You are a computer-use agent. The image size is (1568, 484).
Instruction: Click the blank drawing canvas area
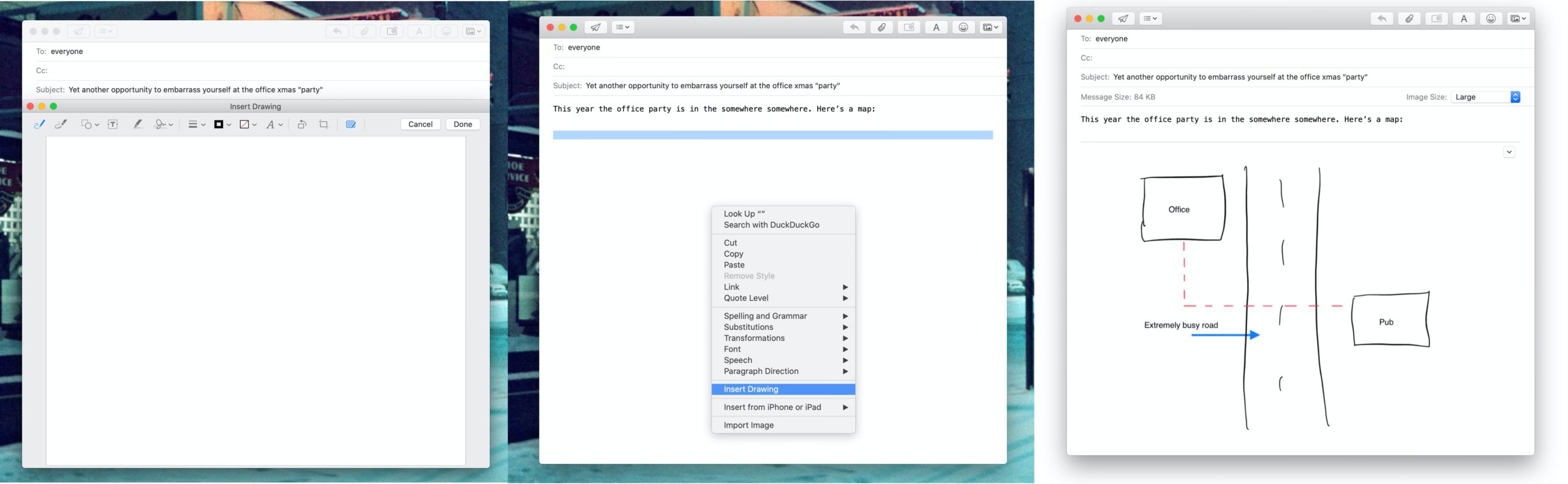(255, 300)
